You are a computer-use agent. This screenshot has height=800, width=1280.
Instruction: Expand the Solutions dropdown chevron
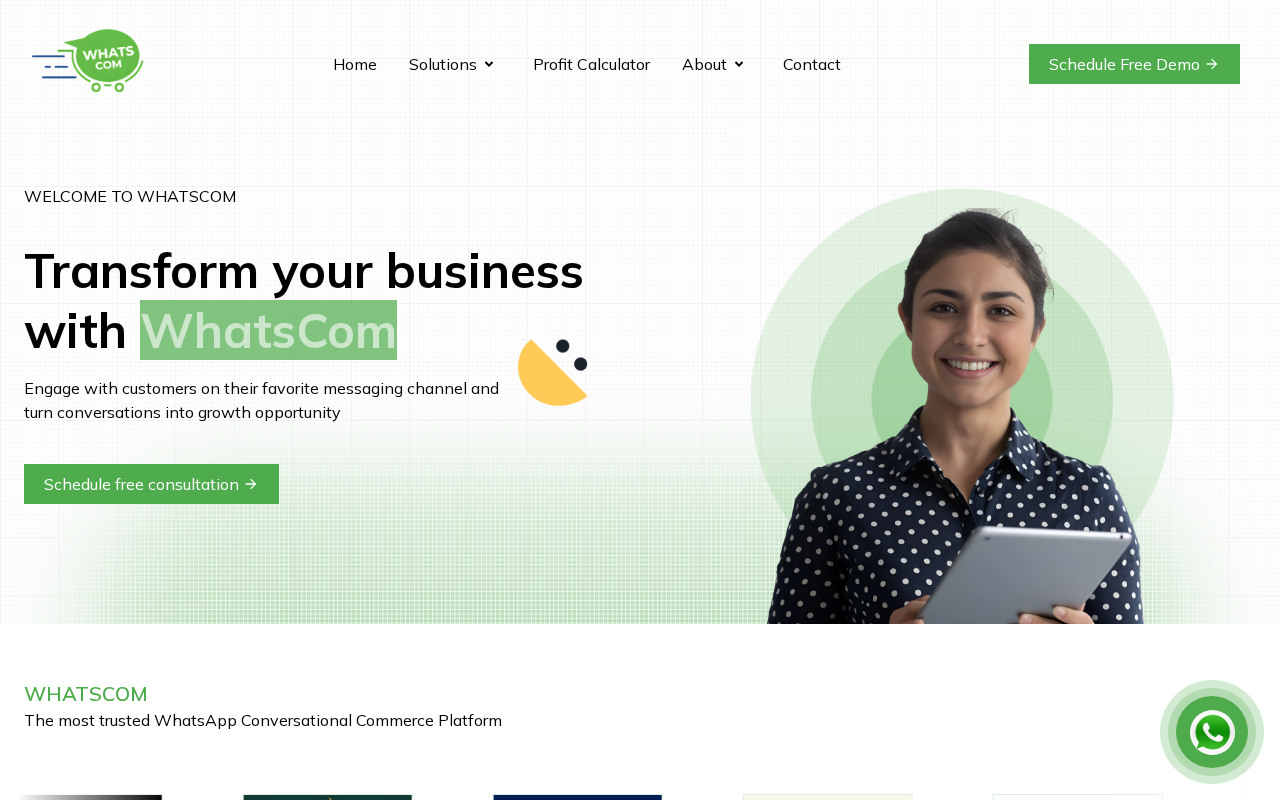489,64
